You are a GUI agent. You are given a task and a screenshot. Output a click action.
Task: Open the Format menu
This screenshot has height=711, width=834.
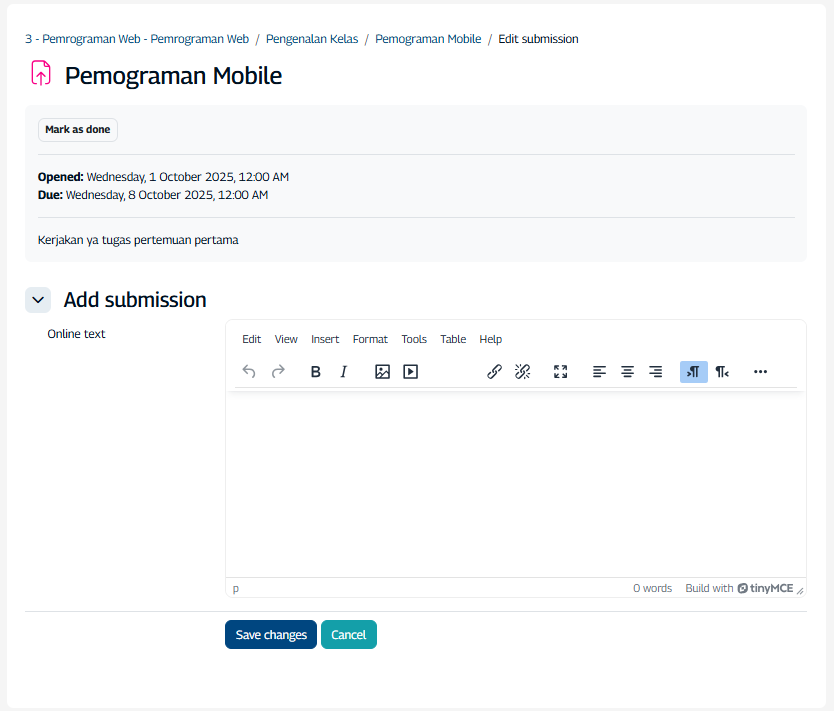[370, 339]
